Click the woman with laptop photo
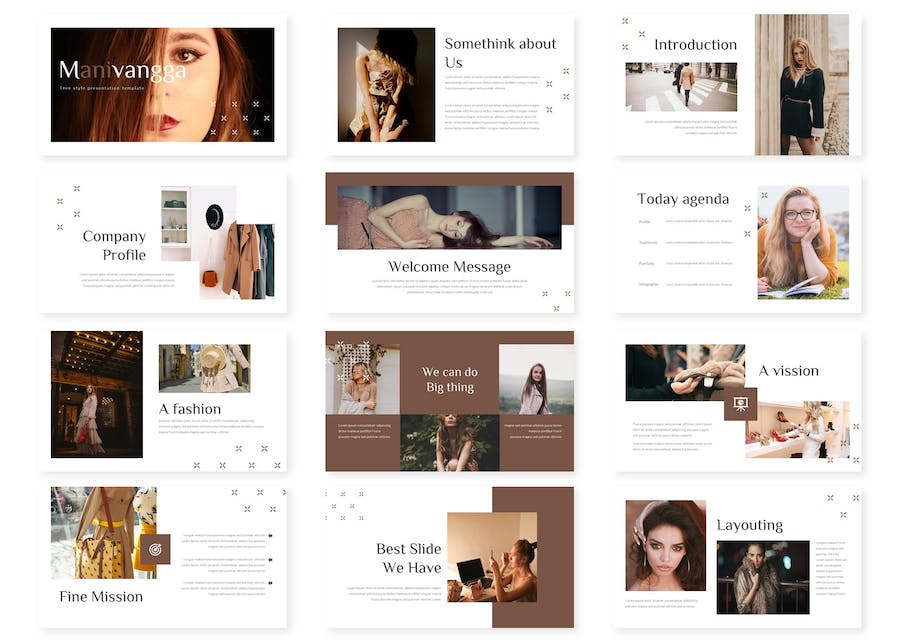The image size is (900, 643). click(492, 557)
